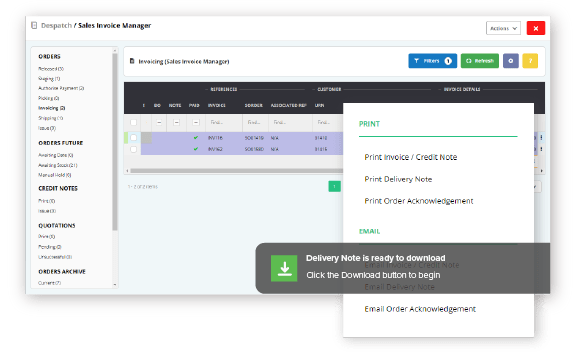Sort by the PAID column header
The width and height of the screenshot is (580, 360).
coord(194,105)
